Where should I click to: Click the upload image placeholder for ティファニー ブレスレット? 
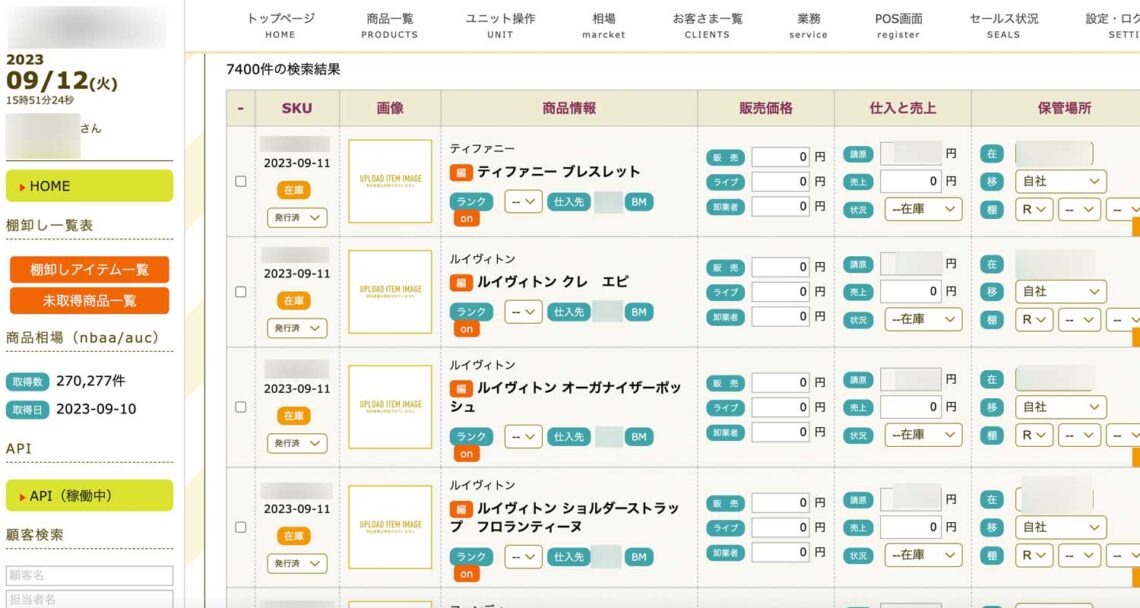(x=390, y=181)
